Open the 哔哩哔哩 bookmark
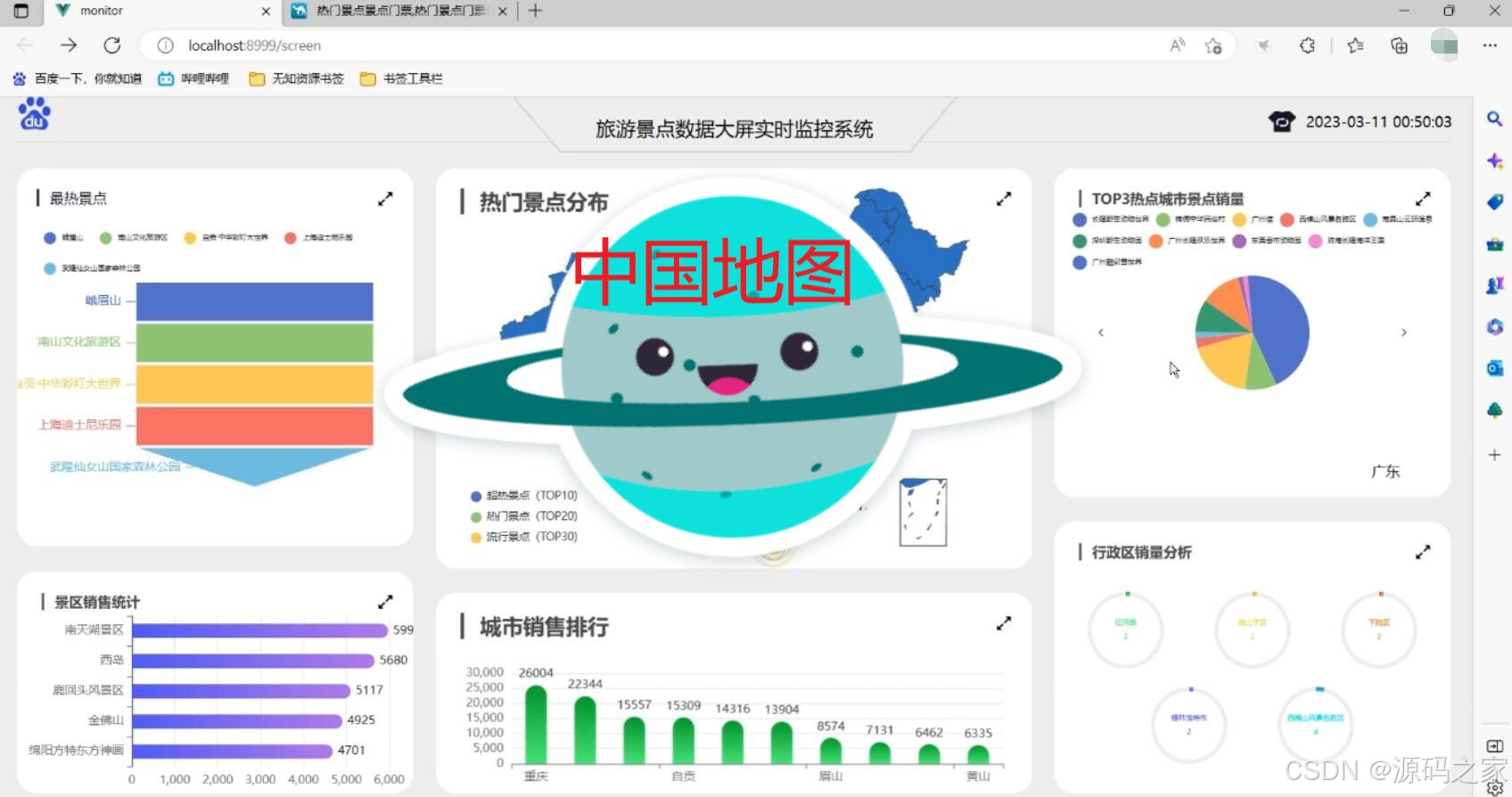This screenshot has height=797, width=1512. [x=193, y=78]
